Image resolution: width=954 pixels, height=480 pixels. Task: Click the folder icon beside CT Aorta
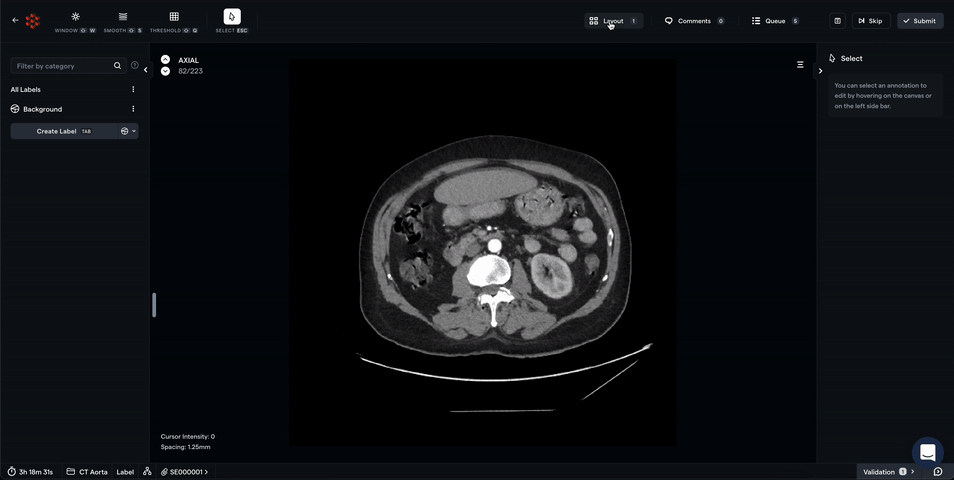71,471
